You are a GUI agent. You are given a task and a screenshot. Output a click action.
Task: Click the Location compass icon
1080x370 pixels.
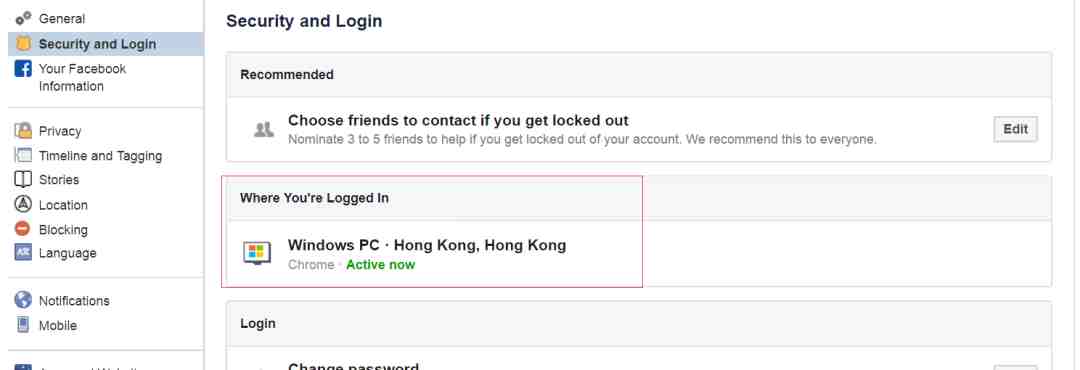click(23, 205)
